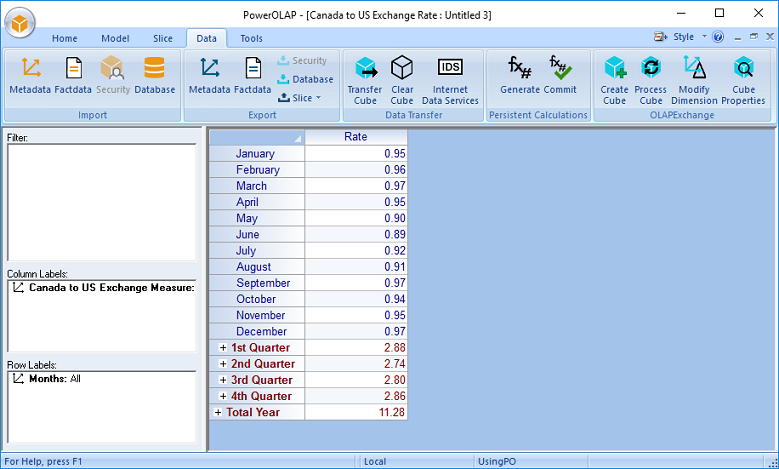
Task: Click inside the Filter box
Action: click(102, 202)
